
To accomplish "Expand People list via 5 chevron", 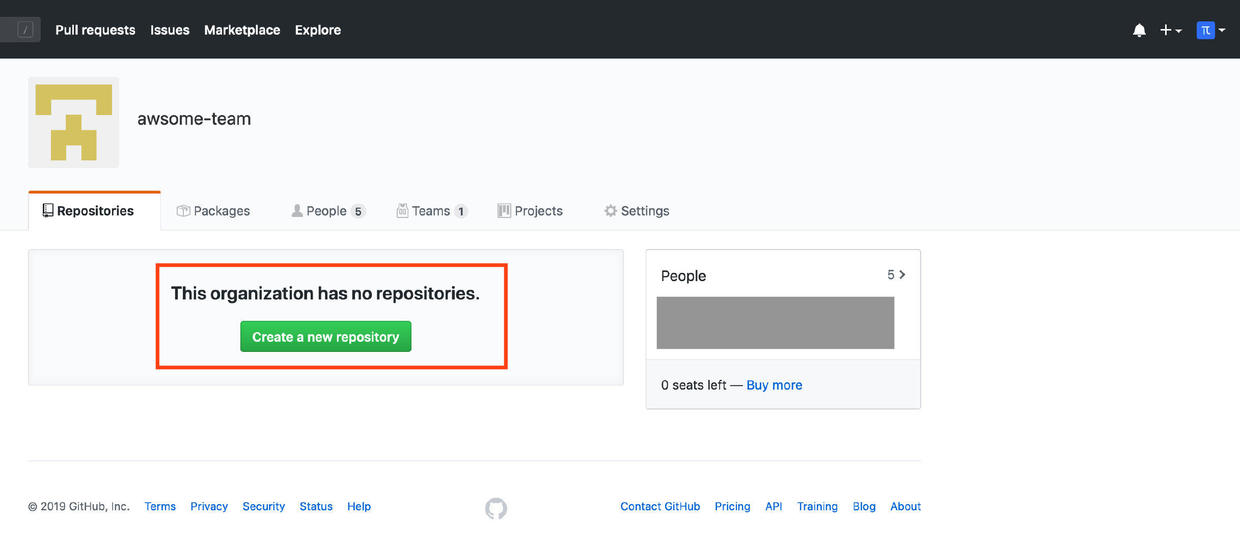I will (896, 274).
